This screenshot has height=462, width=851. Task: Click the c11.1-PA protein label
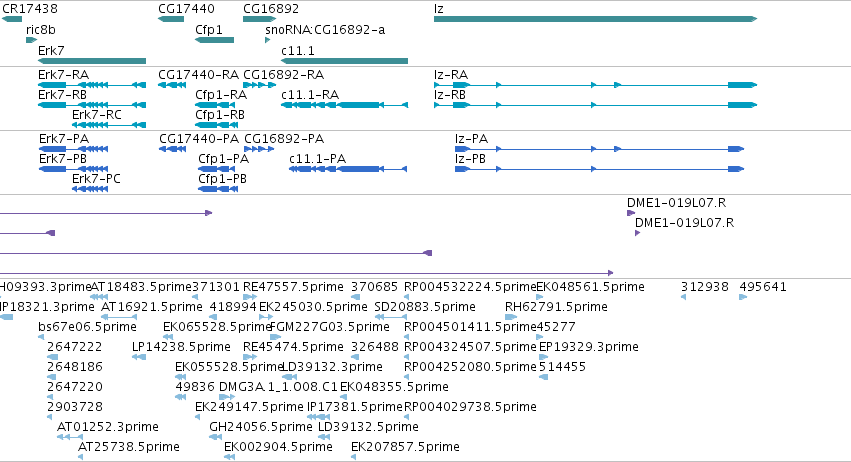tap(317, 159)
